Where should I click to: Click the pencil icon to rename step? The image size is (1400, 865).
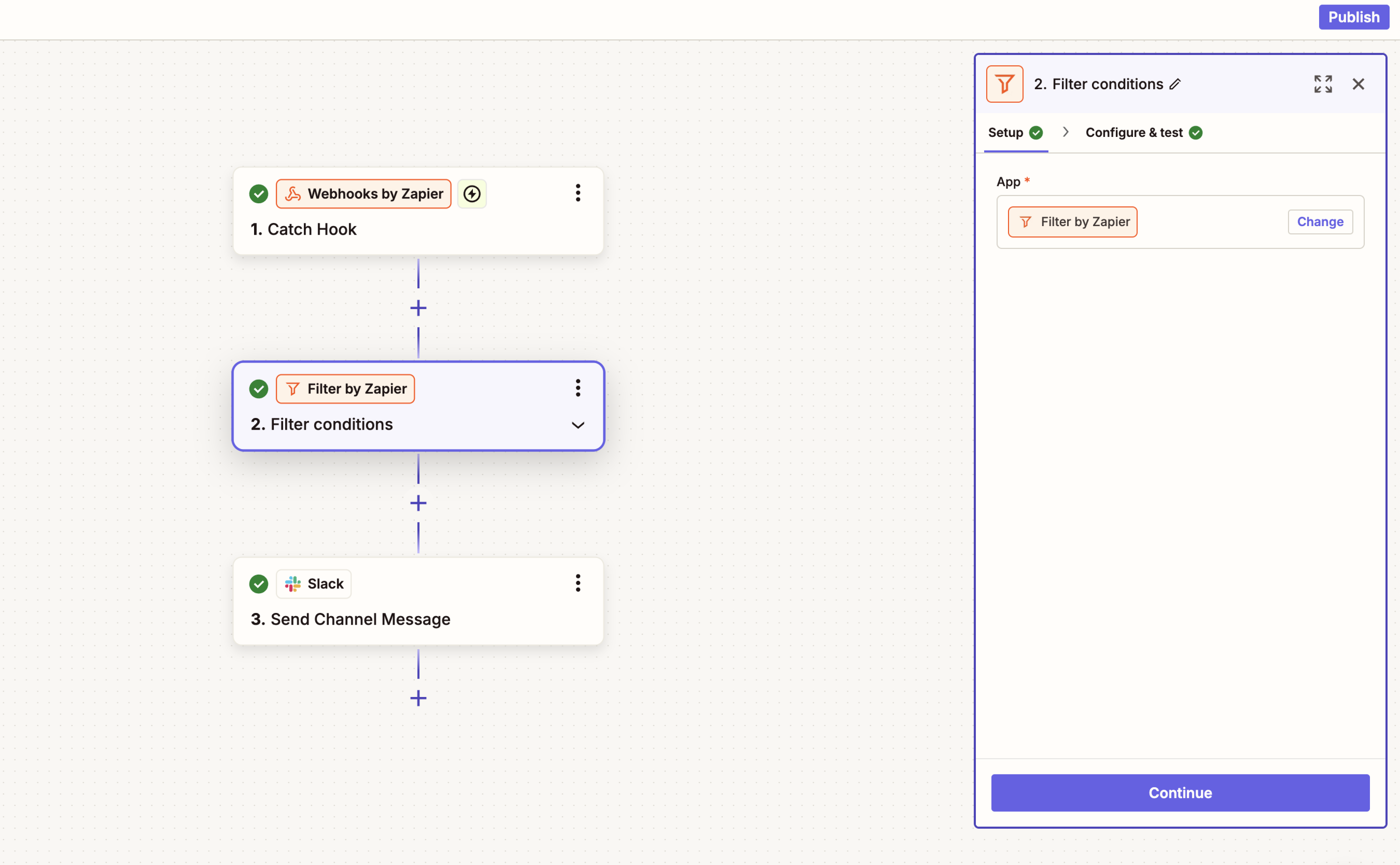pyautogui.click(x=1175, y=84)
